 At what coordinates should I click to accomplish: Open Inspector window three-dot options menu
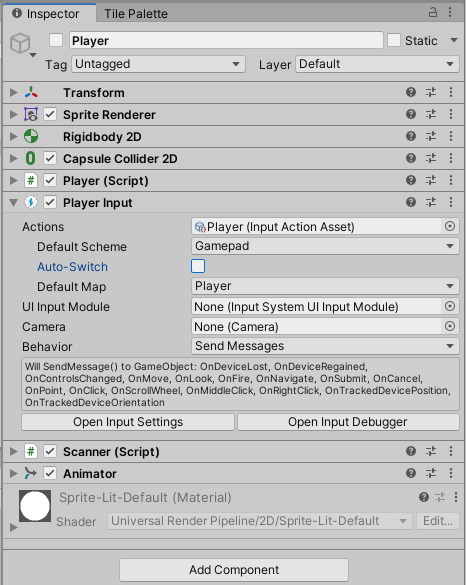[450, 12]
